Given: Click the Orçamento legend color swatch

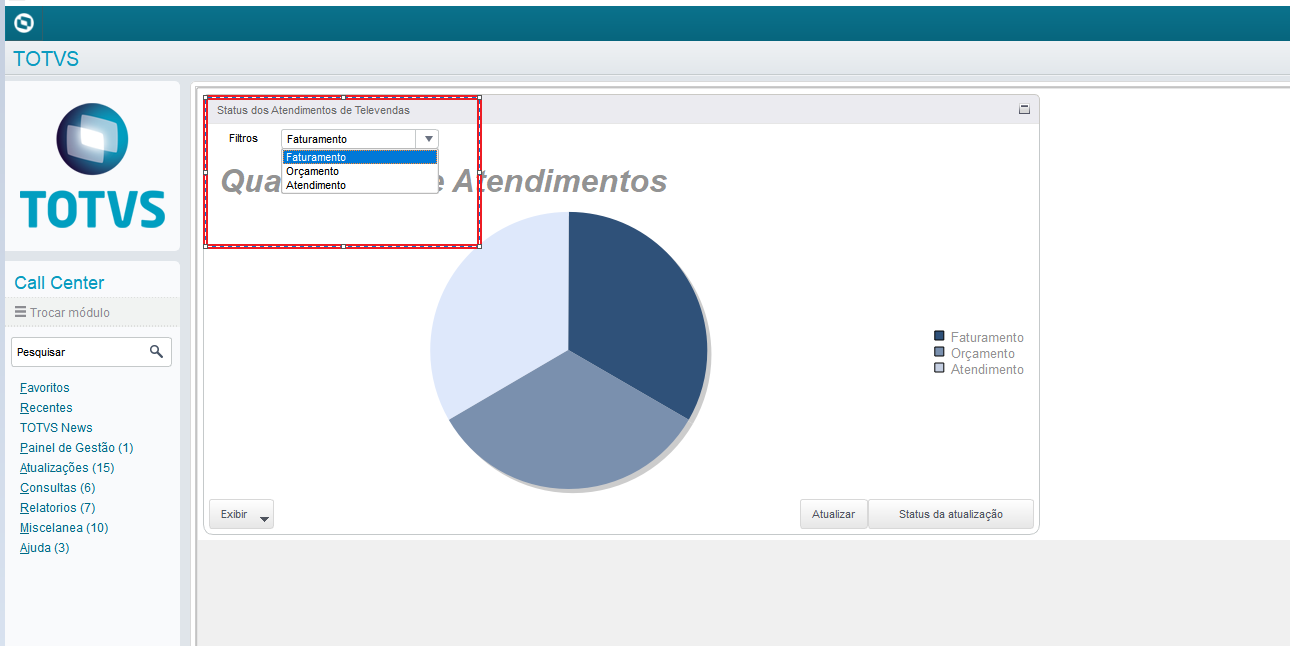Looking at the screenshot, I should [939, 352].
